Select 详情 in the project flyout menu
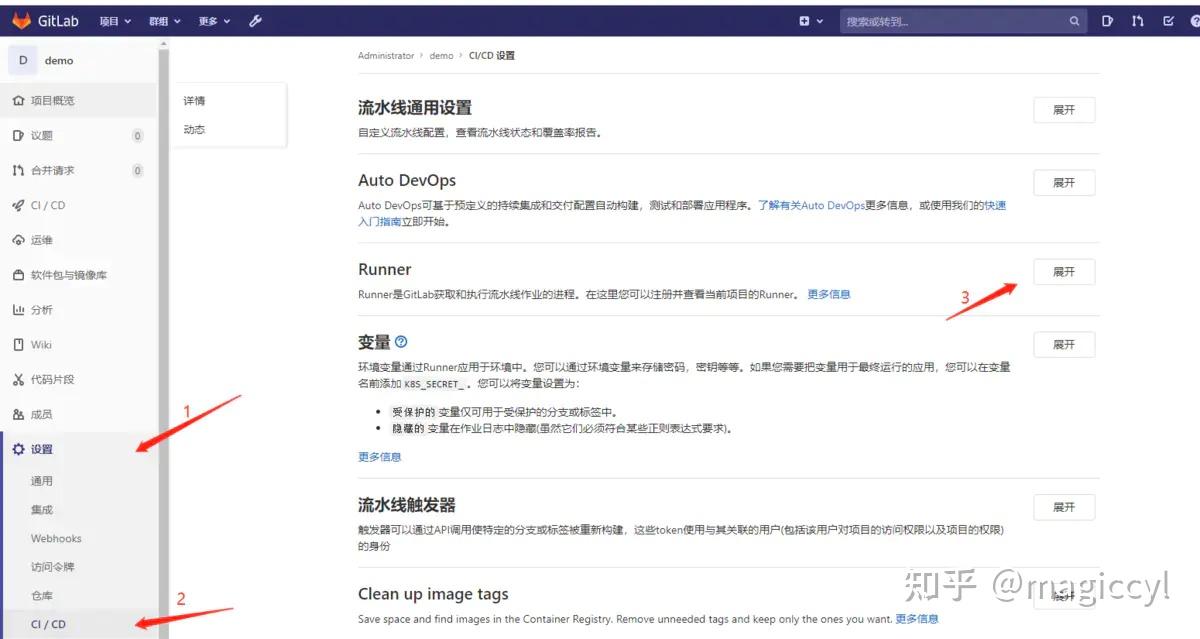The height and width of the screenshot is (639, 1200). tap(193, 100)
